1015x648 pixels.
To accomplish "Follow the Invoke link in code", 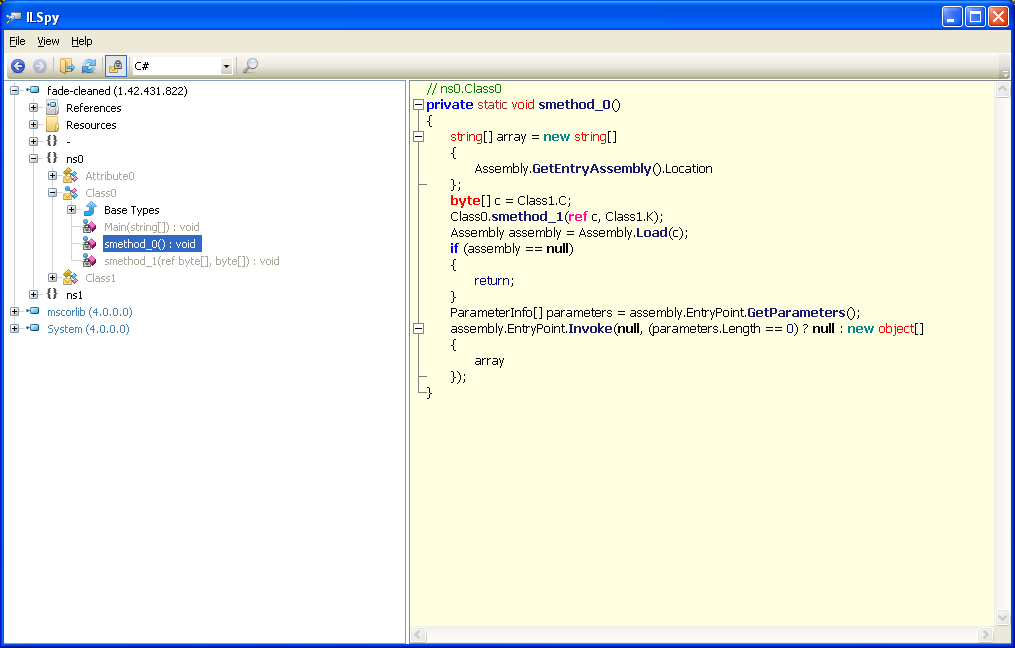I will coord(590,329).
